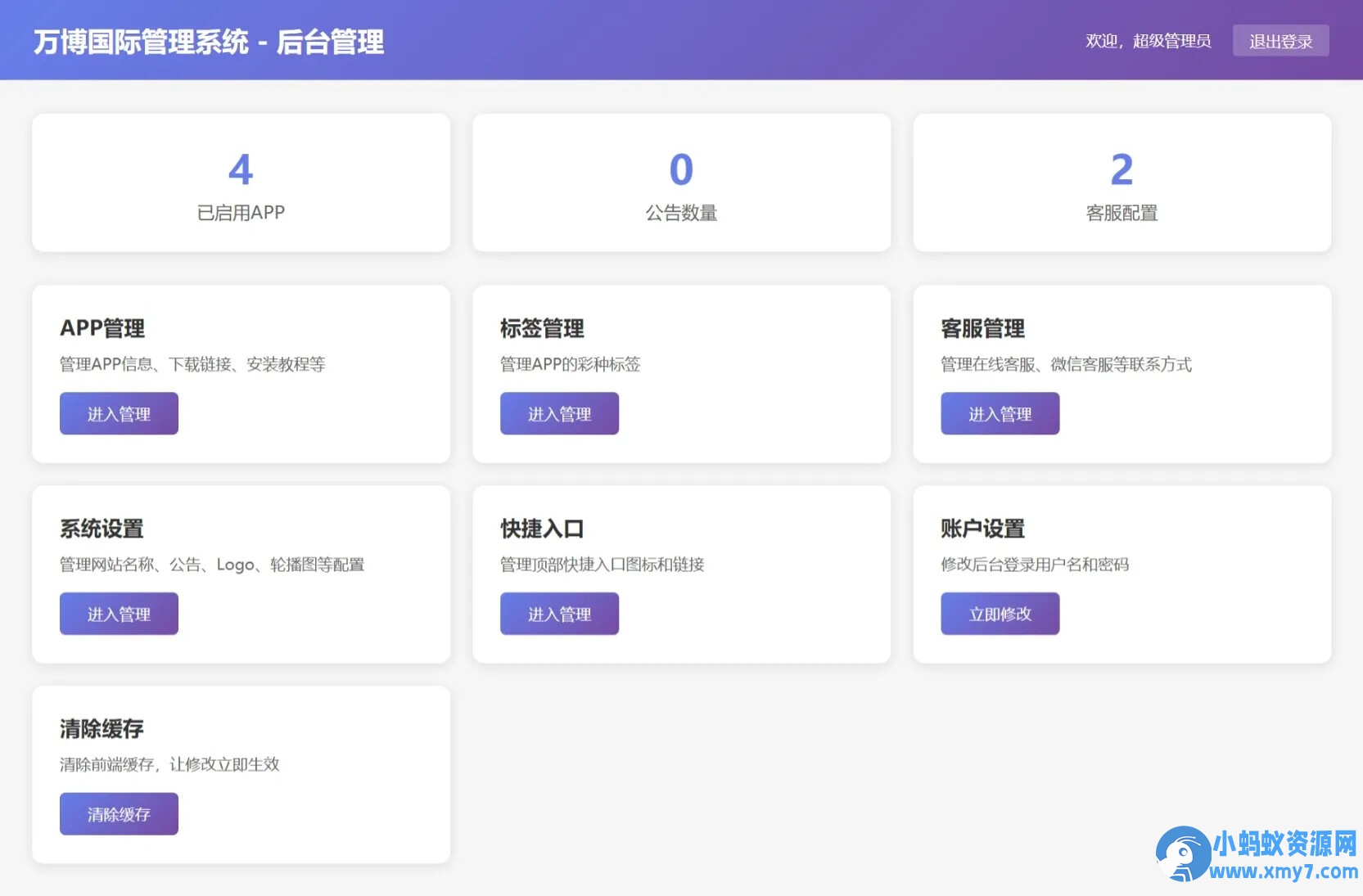Click the 客服管理 card heading

[982, 329]
